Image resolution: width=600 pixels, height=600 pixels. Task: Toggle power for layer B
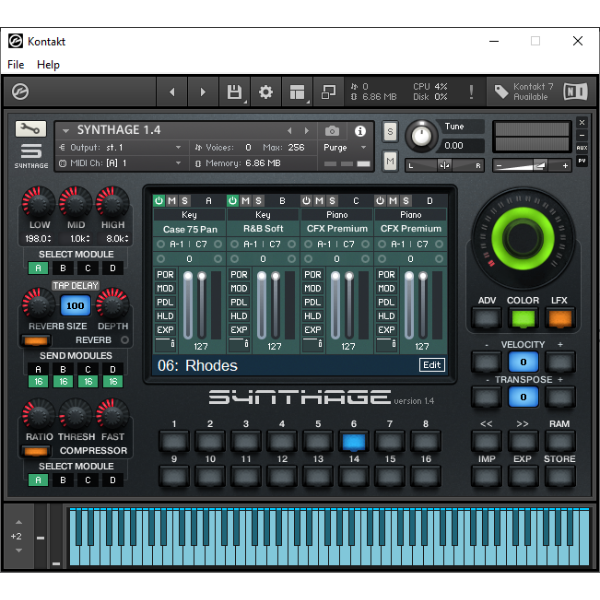(233, 201)
